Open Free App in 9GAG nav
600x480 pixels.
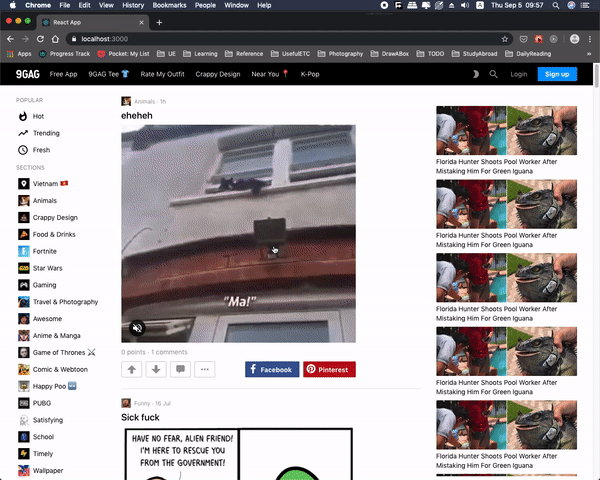(x=64, y=74)
